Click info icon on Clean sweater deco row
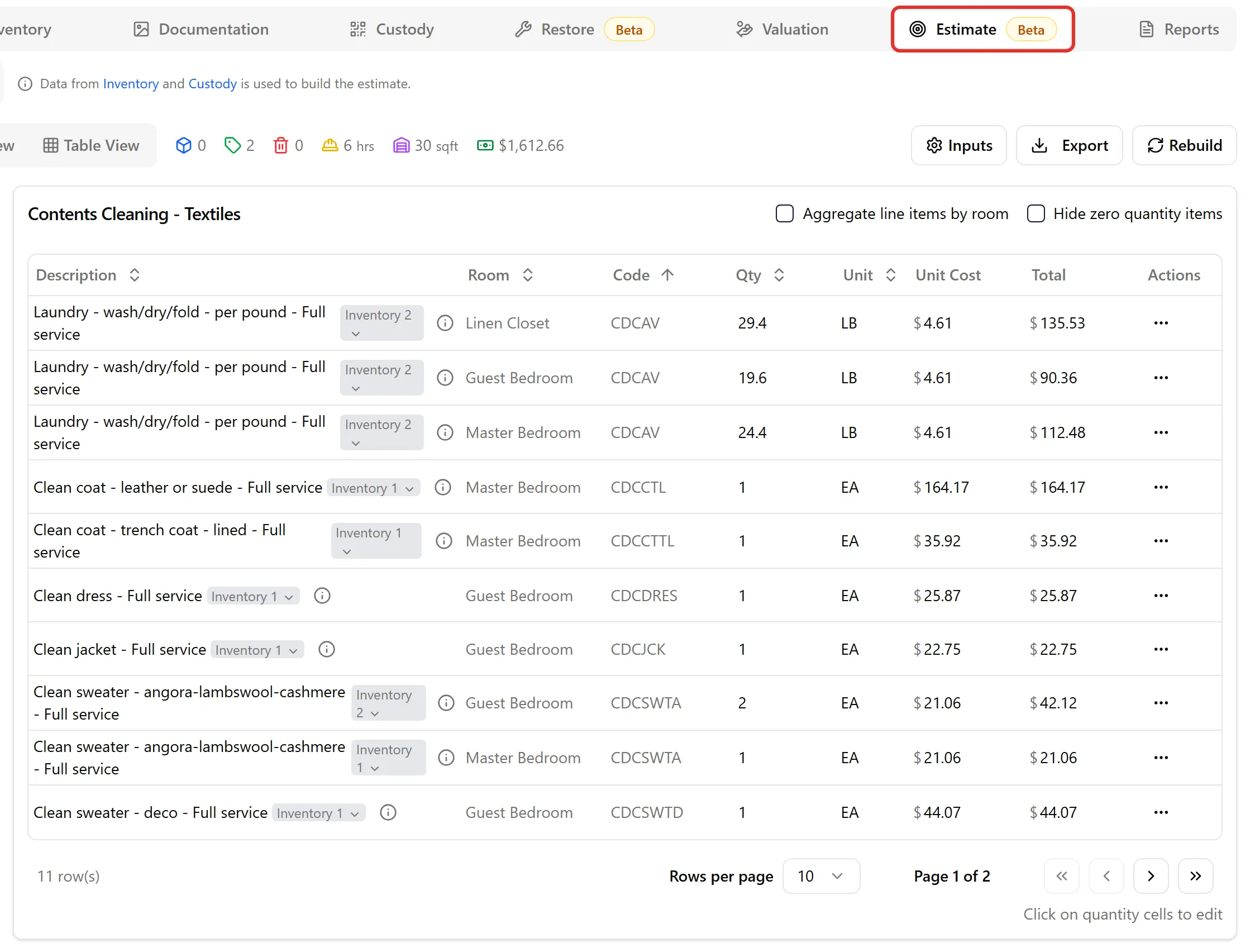Viewport: 1250px width, 952px height. click(x=388, y=813)
